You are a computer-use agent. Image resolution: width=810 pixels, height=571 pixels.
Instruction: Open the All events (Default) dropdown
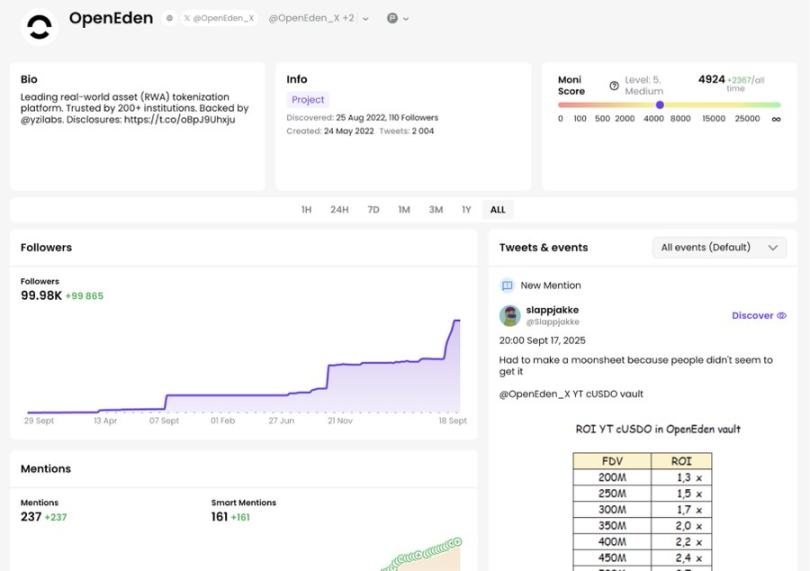click(x=718, y=248)
